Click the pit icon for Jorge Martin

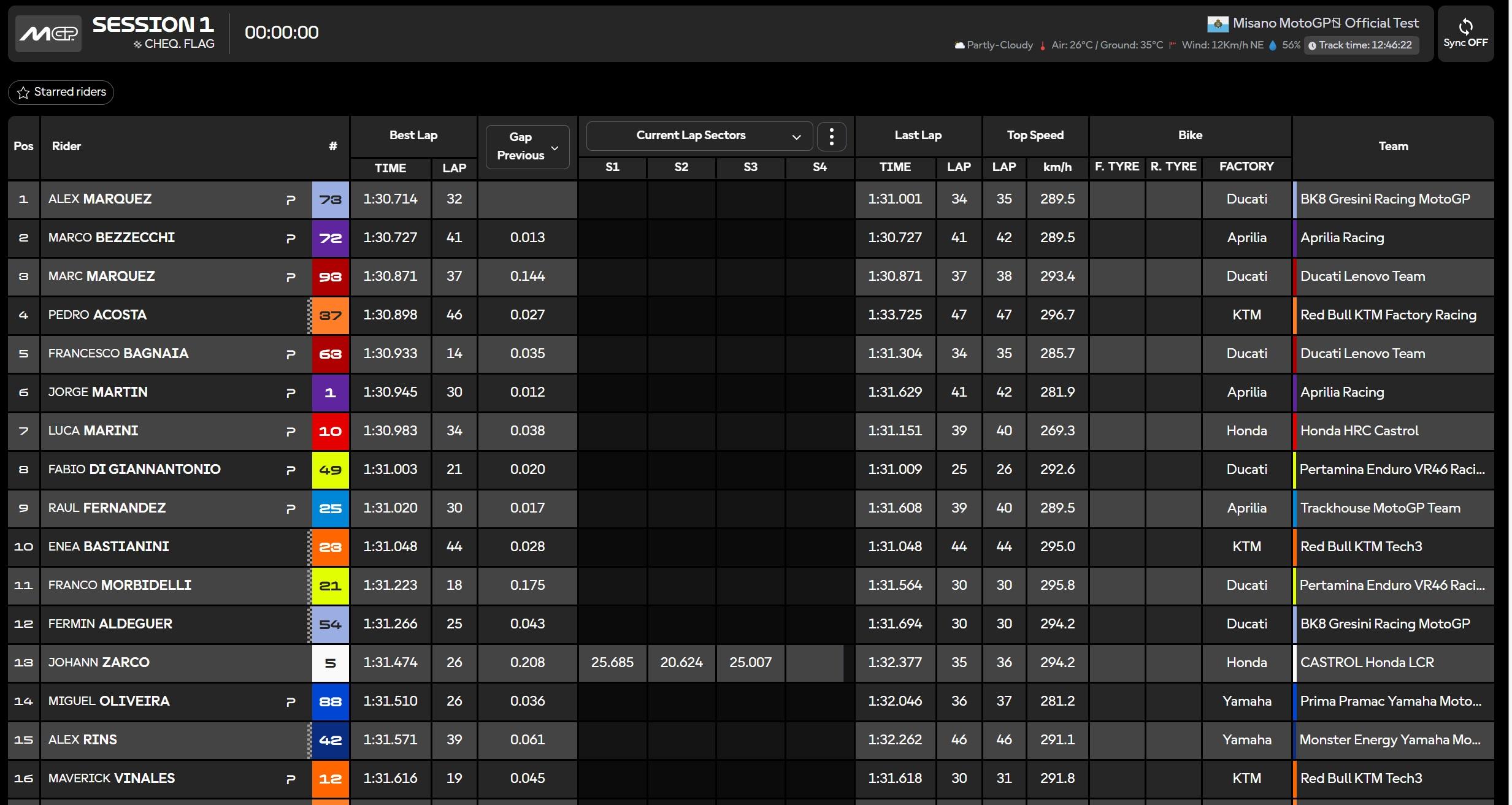(291, 393)
